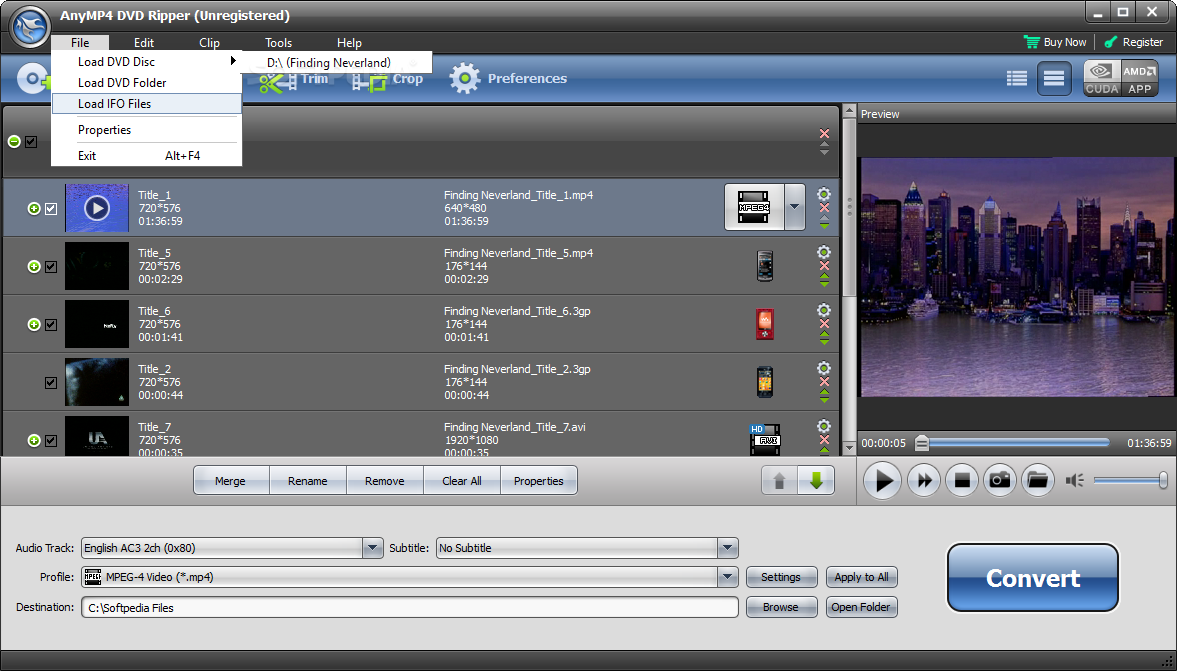Move selected title up arrow
Screen dimensions: 1177x671
(779, 481)
